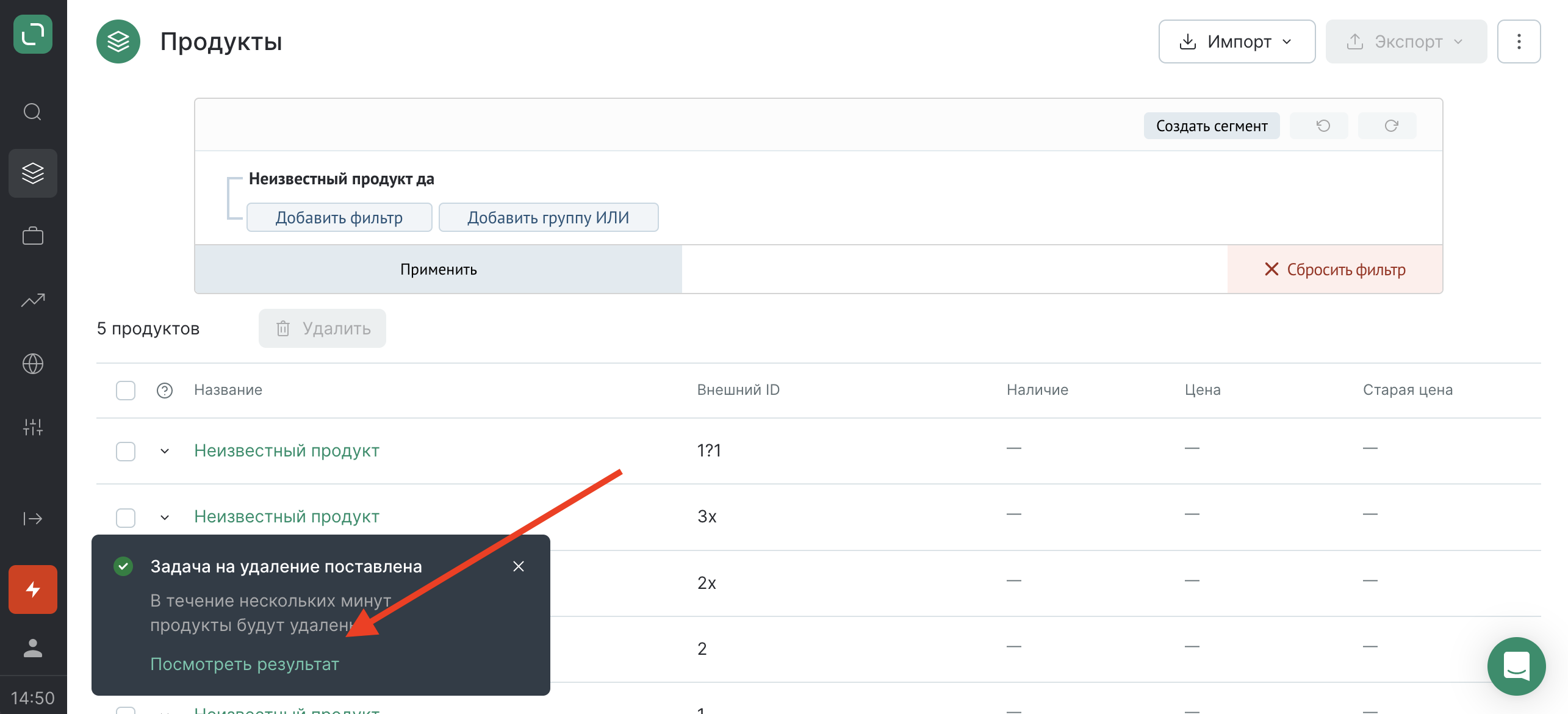Click the external ID cell 2x
1568x714 pixels.
707,583
